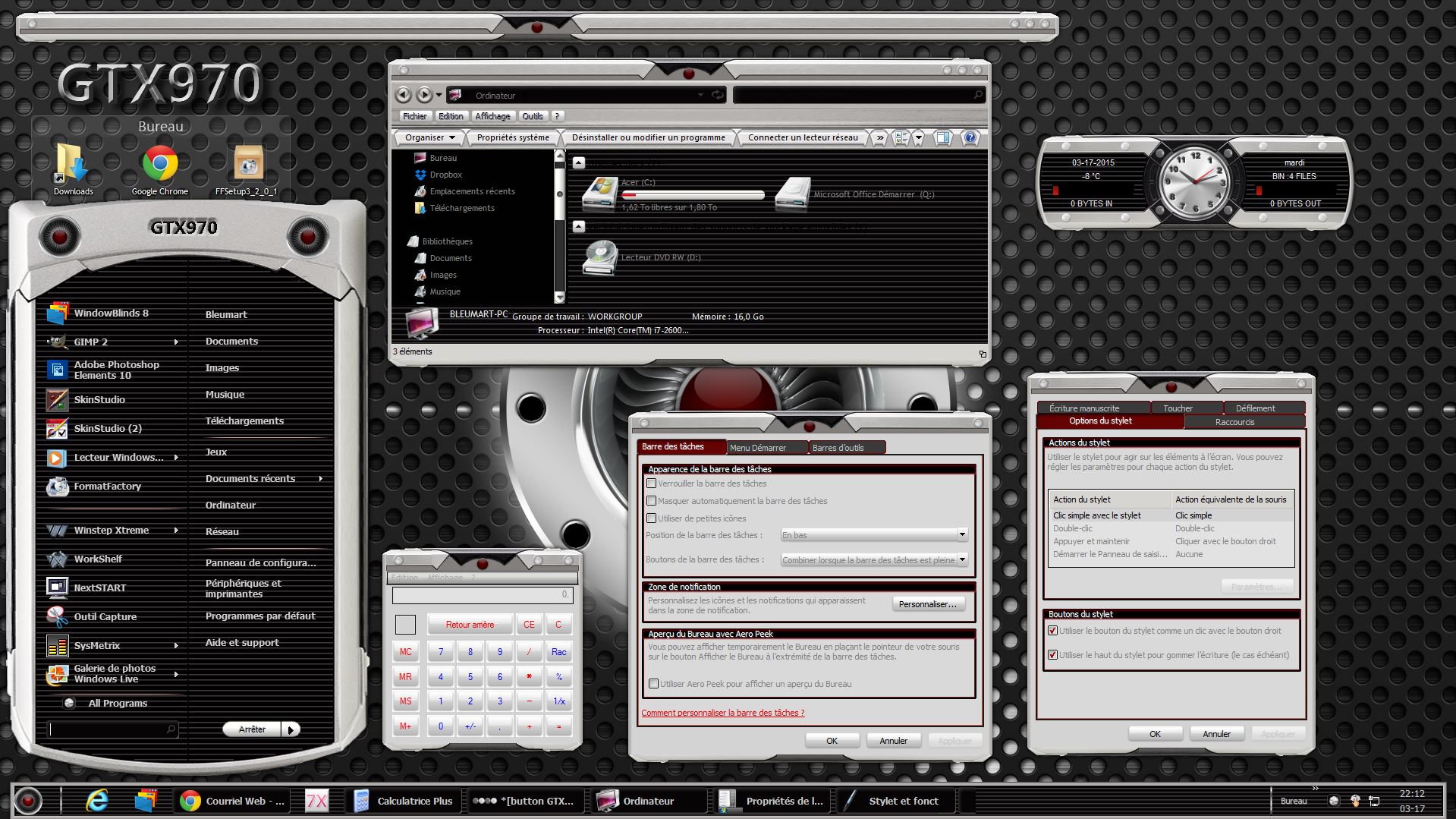This screenshot has width=1456, height=819.
Task: Open the view options dropdown in explorer
Action: [918, 137]
